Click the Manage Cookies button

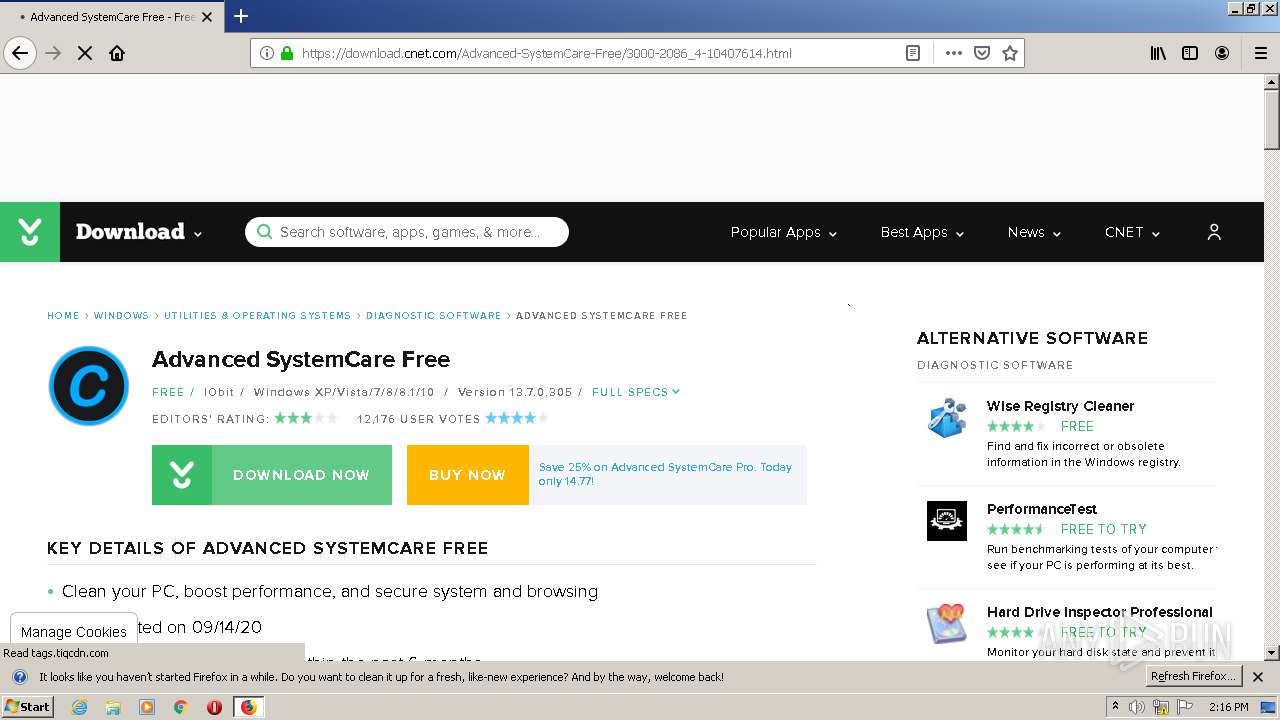pyautogui.click(x=74, y=632)
